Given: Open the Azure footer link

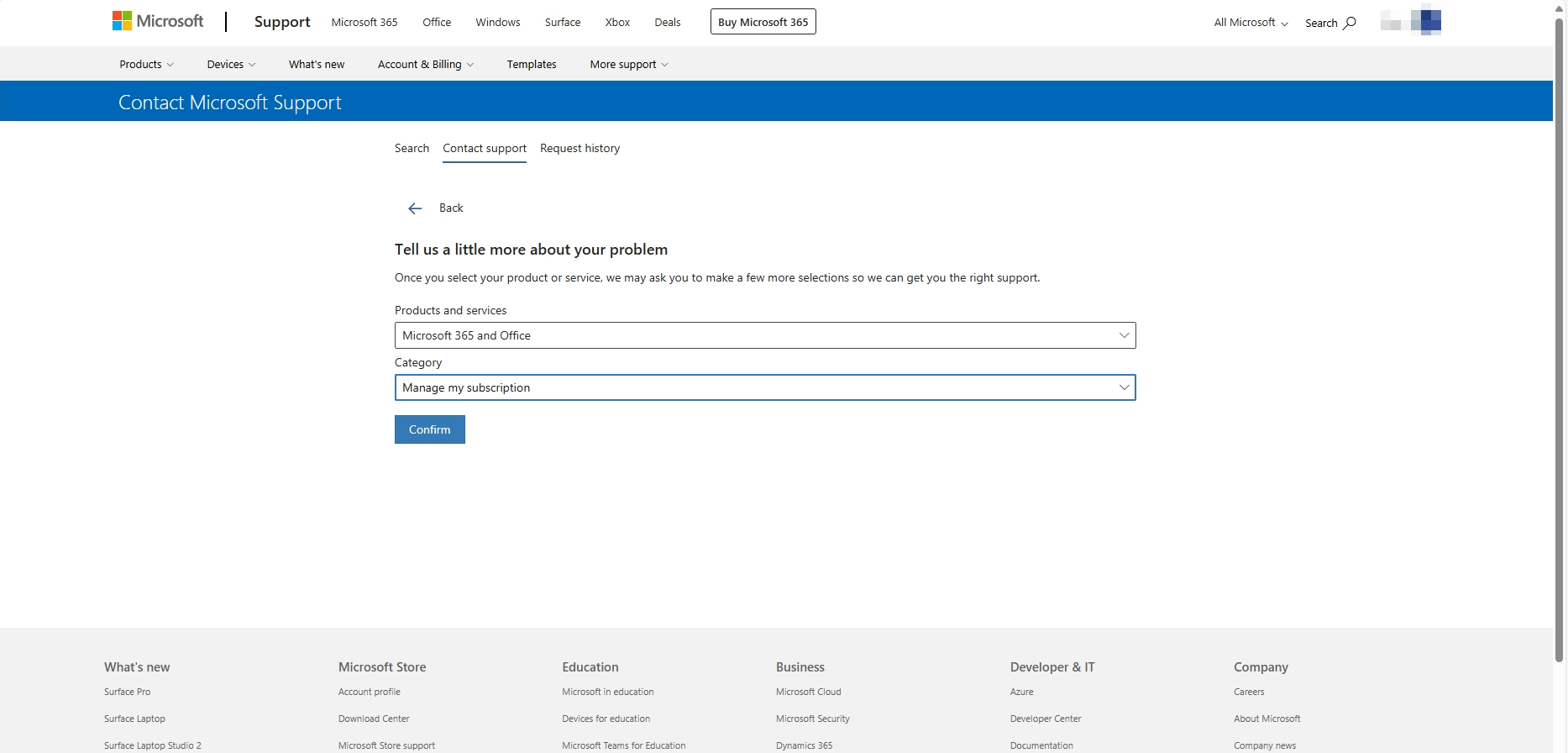Looking at the screenshot, I should tap(1022, 692).
